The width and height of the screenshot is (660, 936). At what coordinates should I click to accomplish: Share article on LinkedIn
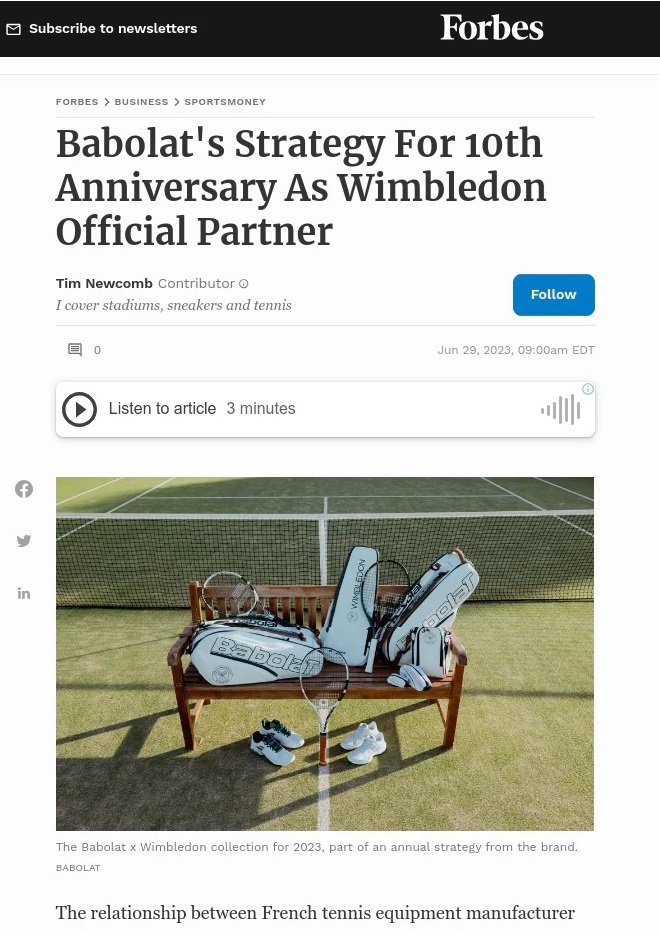(x=24, y=593)
